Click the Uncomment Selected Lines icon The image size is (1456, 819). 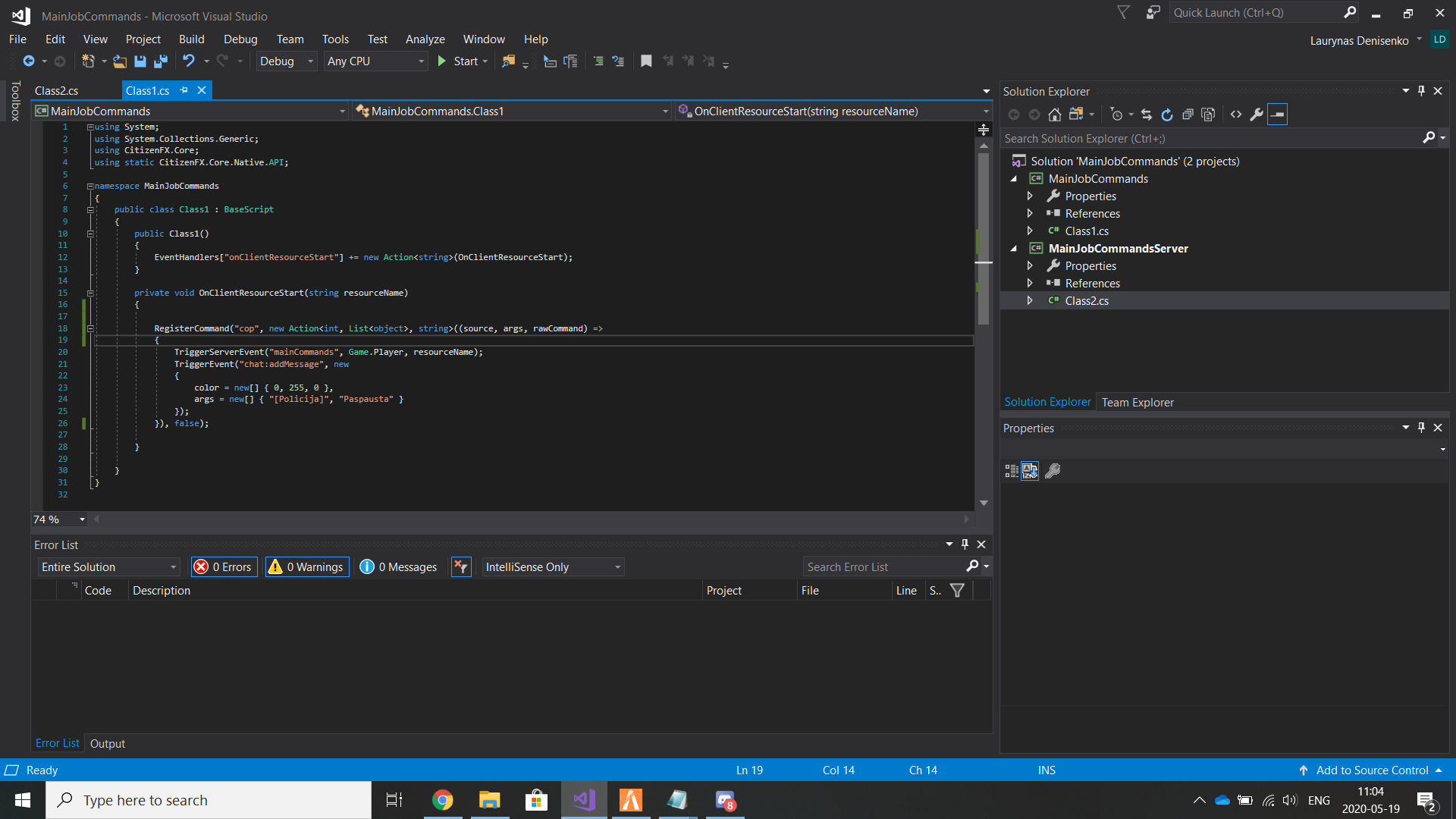tap(620, 61)
